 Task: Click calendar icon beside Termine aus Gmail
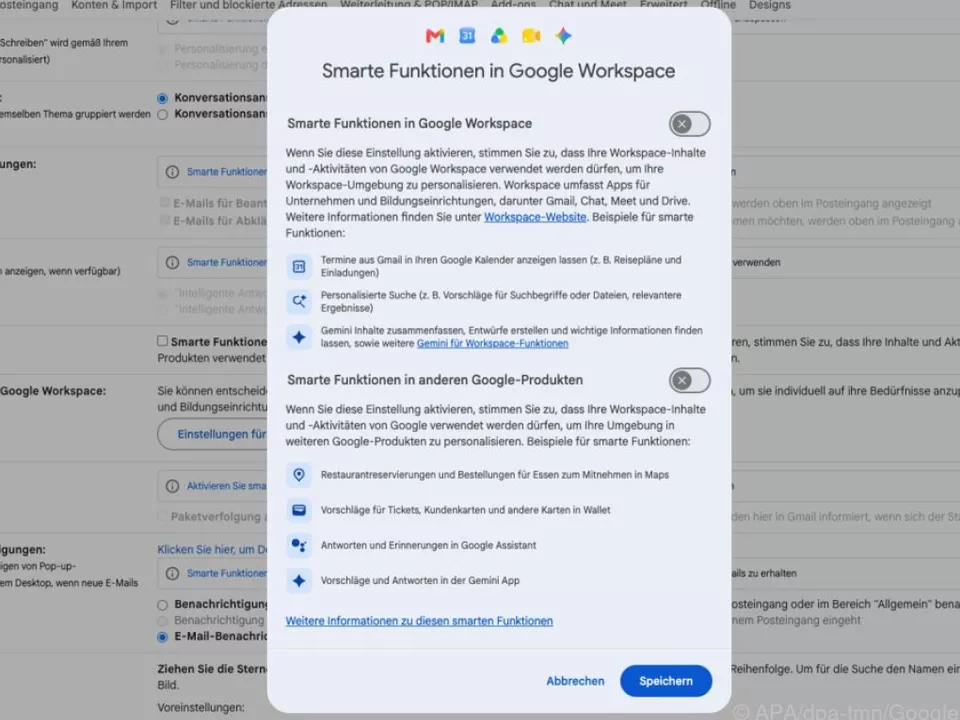point(299,266)
